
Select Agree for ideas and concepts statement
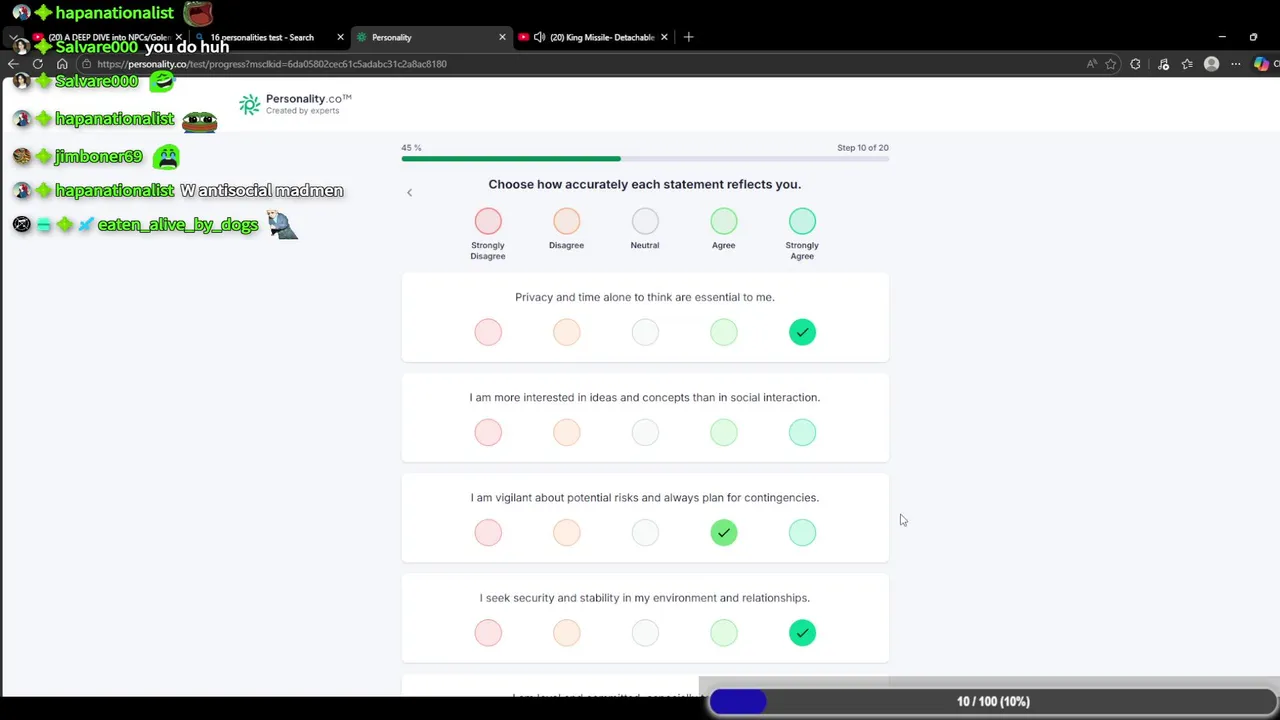point(724,432)
